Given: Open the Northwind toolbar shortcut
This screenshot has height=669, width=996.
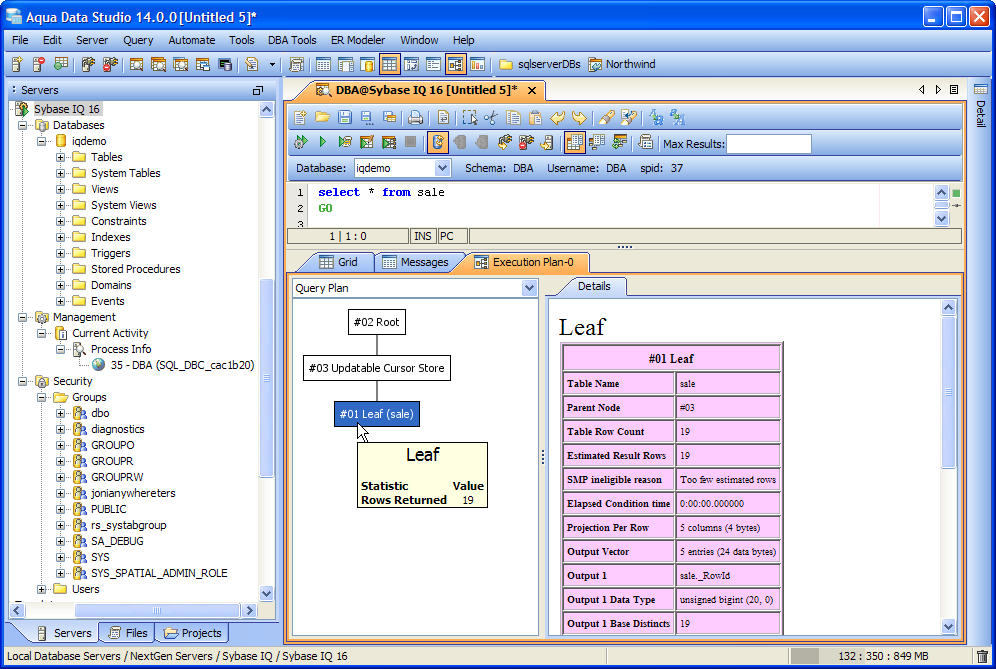Looking at the screenshot, I should pyautogui.click(x=621, y=64).
